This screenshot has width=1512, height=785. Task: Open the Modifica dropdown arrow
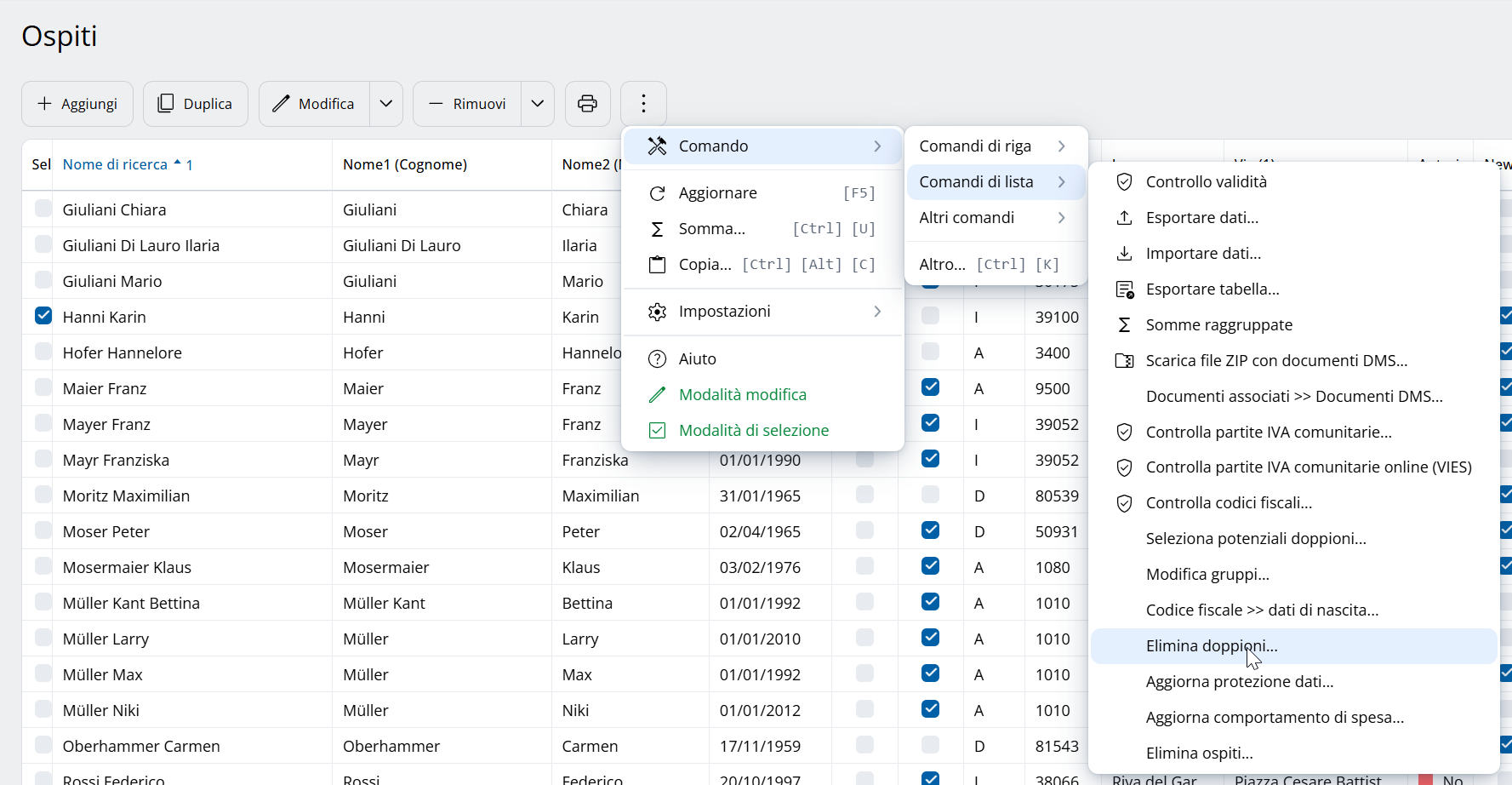(386, 104)
